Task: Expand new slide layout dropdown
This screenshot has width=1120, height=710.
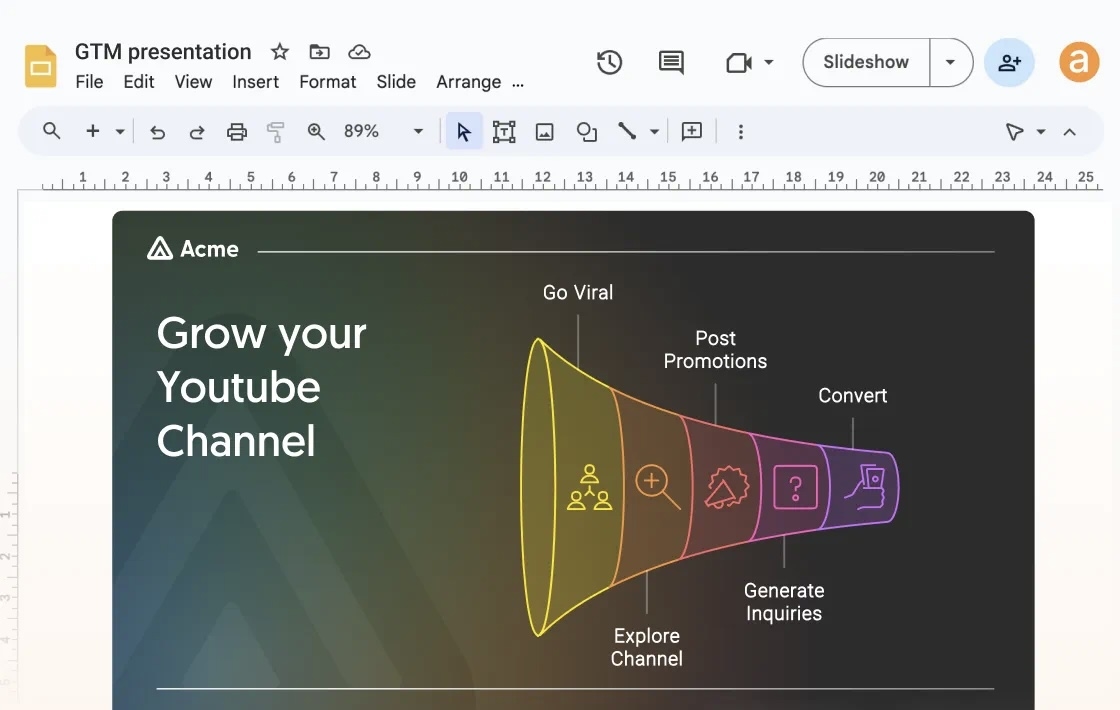Action: click(x=120, y=131)
